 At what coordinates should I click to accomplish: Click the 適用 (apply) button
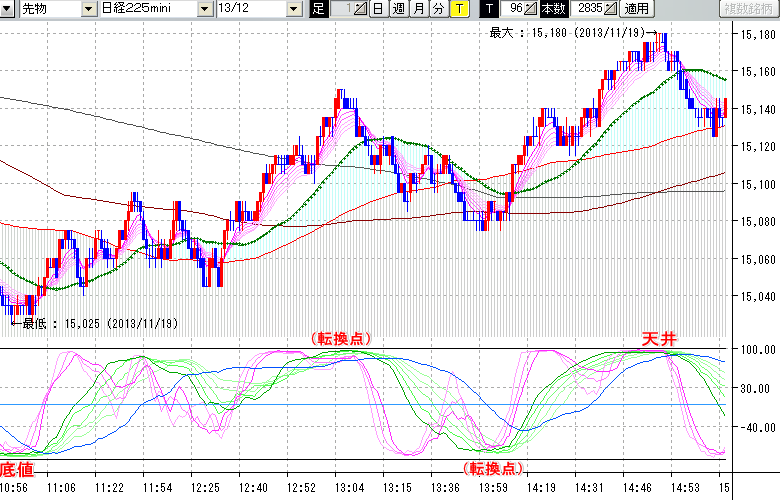click(636, 9)
